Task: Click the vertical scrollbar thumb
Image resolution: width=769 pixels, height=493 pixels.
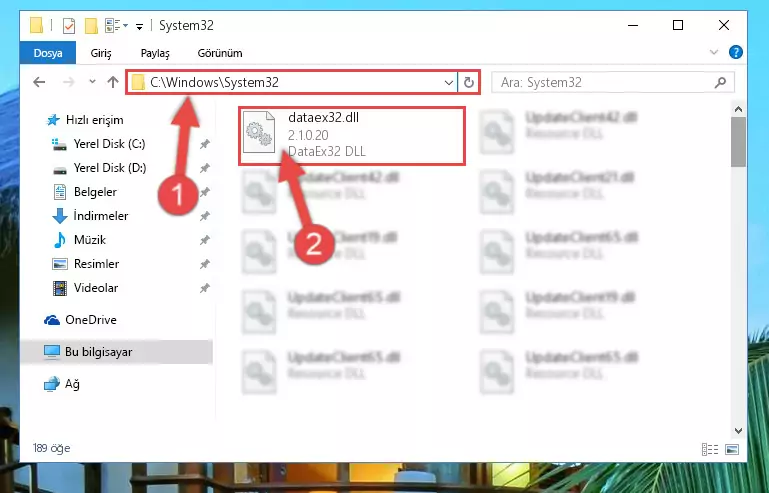Action: point(738,142)
